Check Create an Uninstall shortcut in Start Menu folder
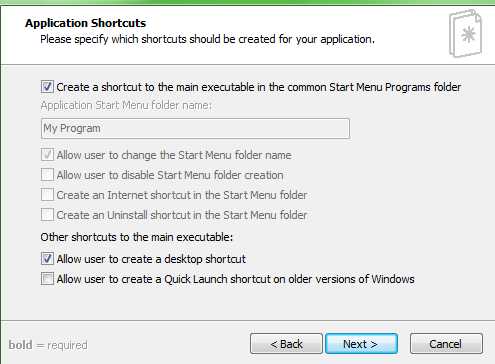495x364 pixels. [47, 215]
